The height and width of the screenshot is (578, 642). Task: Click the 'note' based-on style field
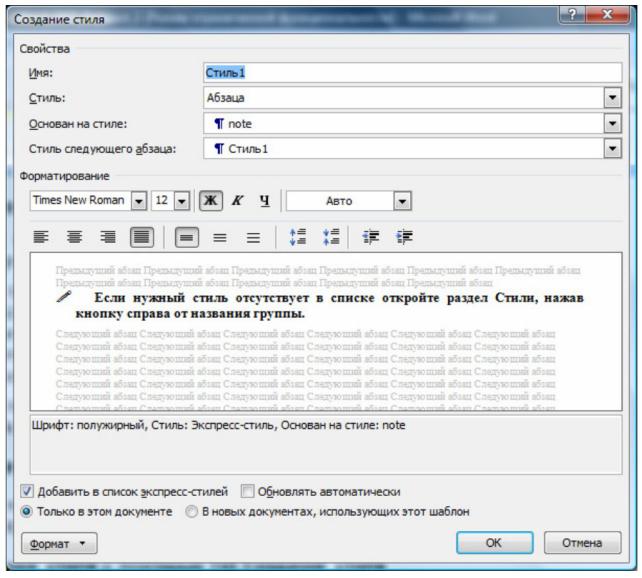404,123
